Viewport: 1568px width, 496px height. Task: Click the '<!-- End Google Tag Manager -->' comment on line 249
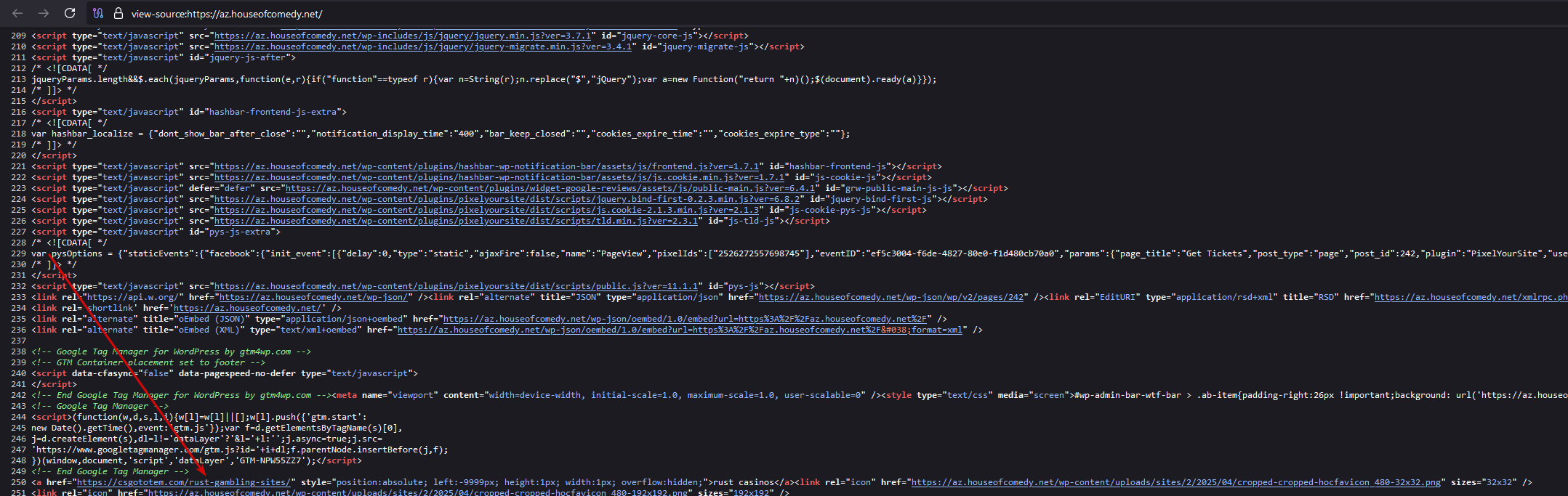[110, 471]
